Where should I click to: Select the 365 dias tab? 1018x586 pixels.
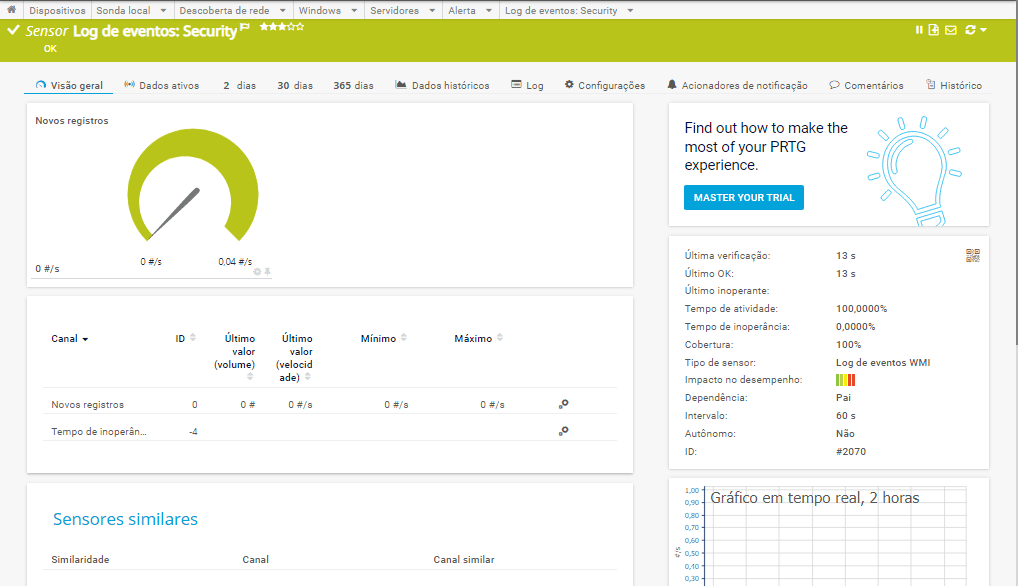353,85
